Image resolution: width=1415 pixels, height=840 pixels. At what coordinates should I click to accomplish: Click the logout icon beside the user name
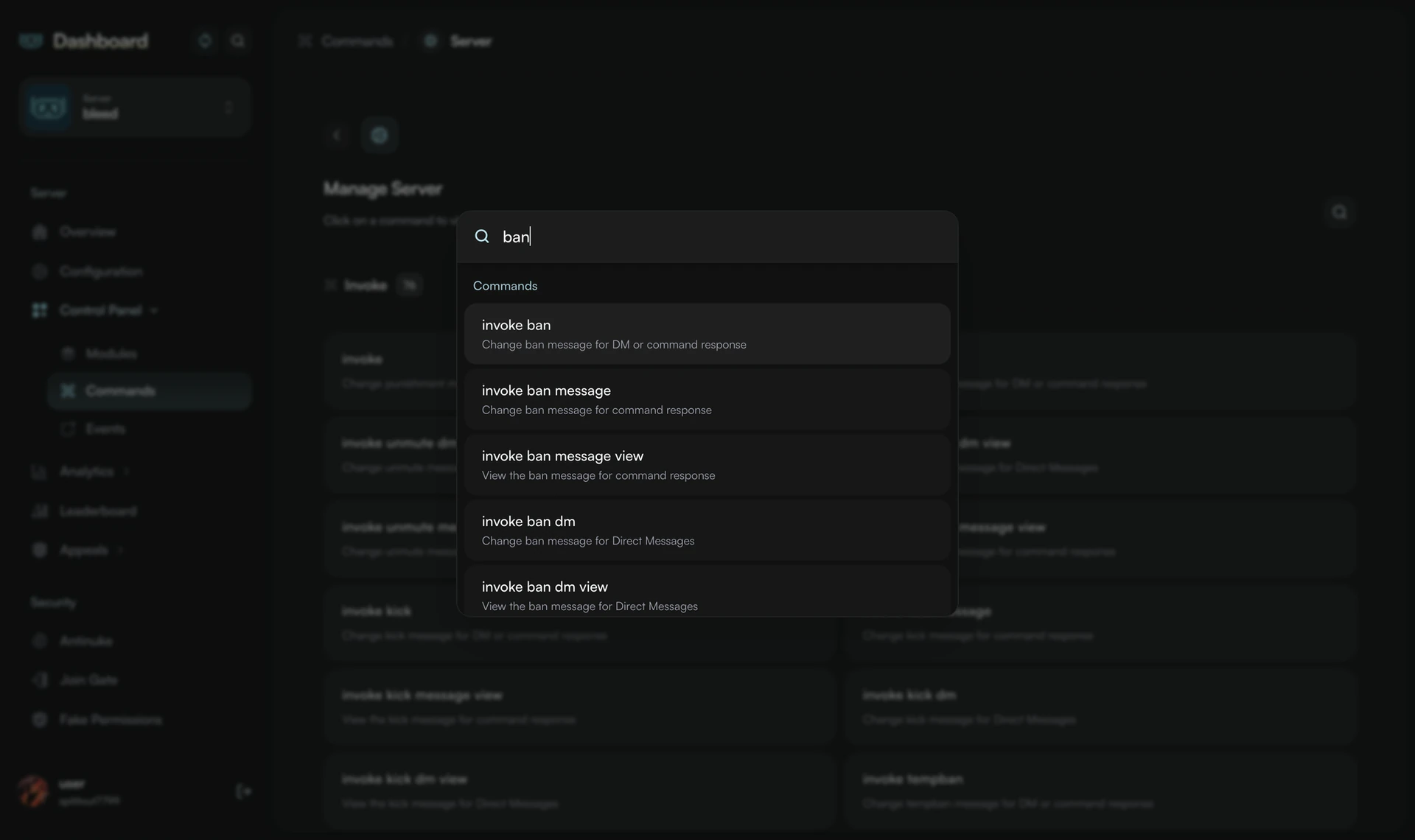click(x=243, y=791)
